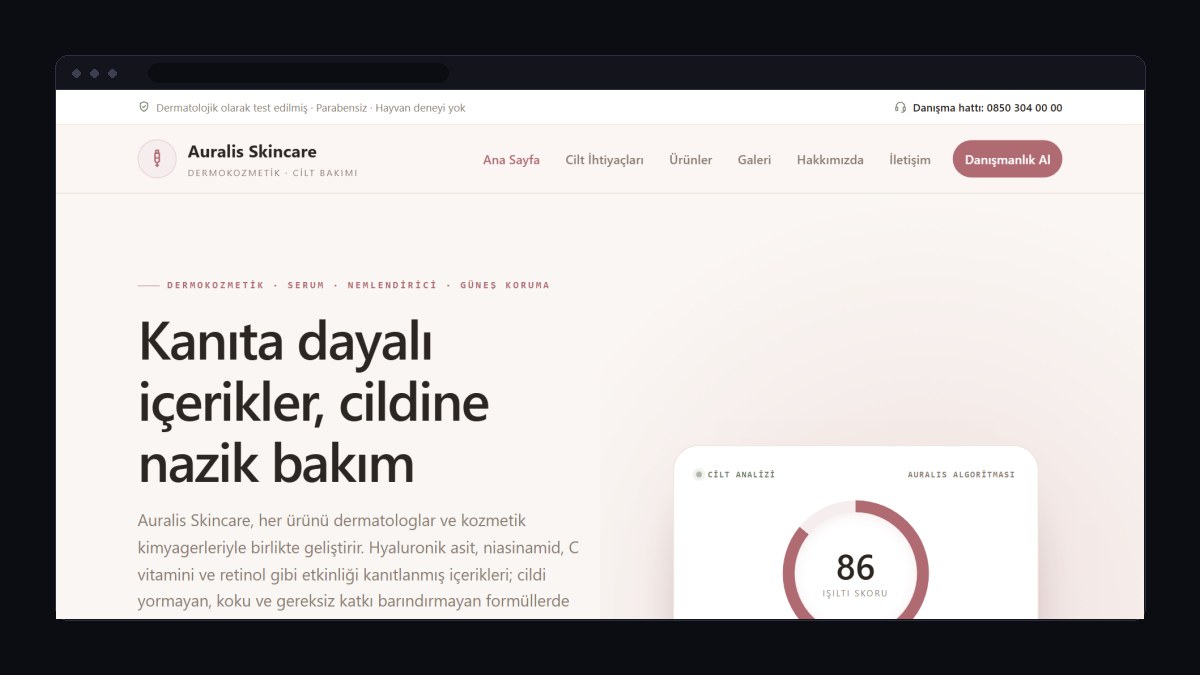This screenshot has height=675, width=1200.
Task: Click the 'AURALIS ALGORİTMASI' label
Action: [x=961, y=474]
